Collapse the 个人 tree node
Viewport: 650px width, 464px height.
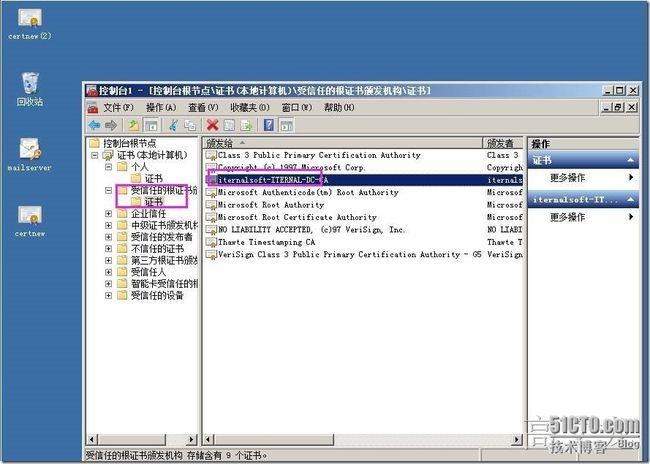(108, 167)
